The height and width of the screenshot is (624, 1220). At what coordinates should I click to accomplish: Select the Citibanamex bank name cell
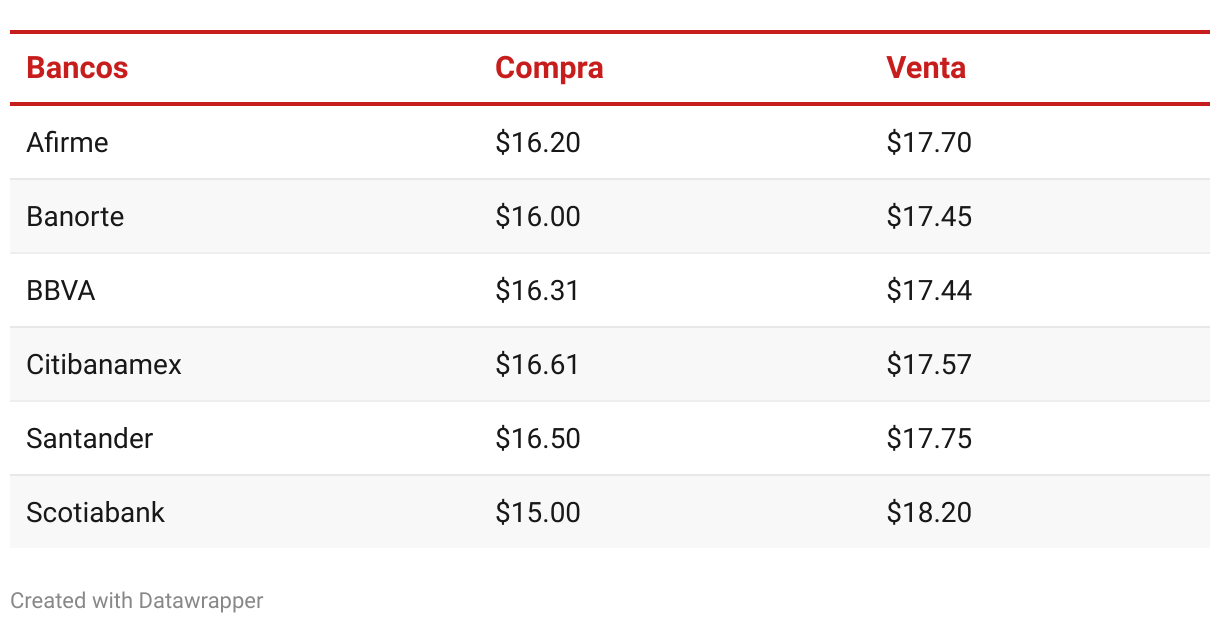(104, 364)
